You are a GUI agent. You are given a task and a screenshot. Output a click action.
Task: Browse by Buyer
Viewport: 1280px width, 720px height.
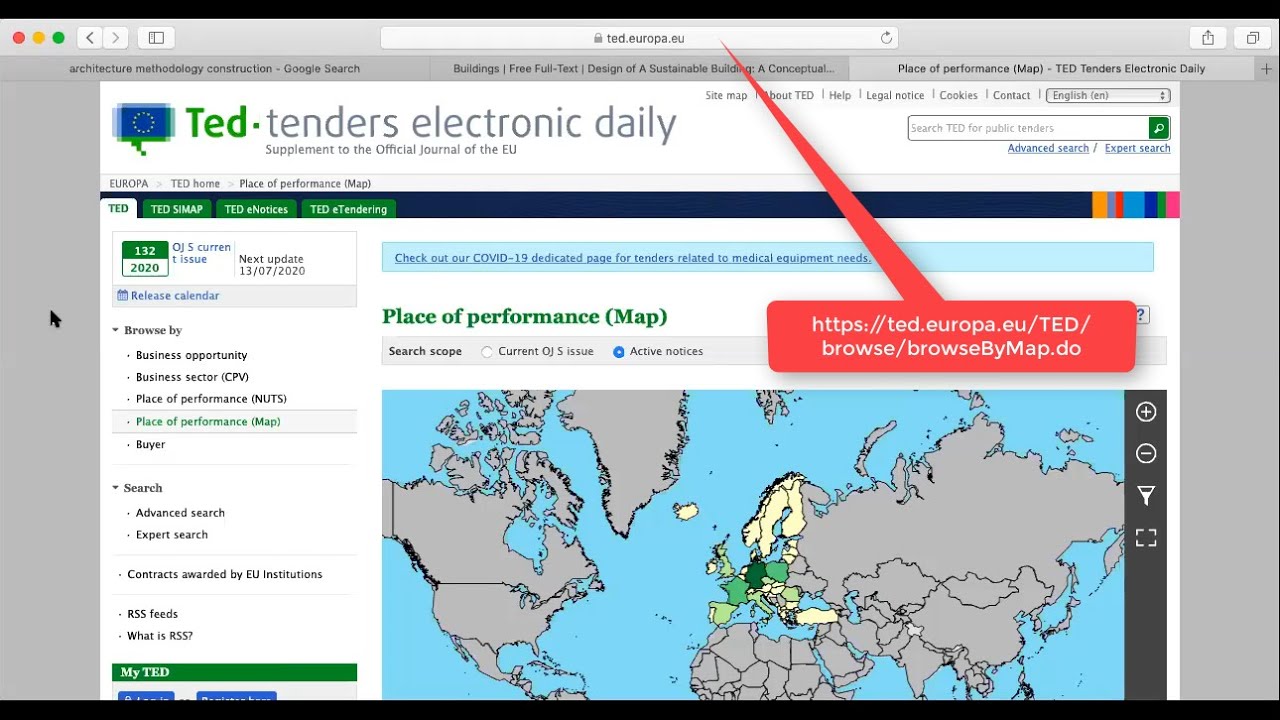click(x=150, y=444)
